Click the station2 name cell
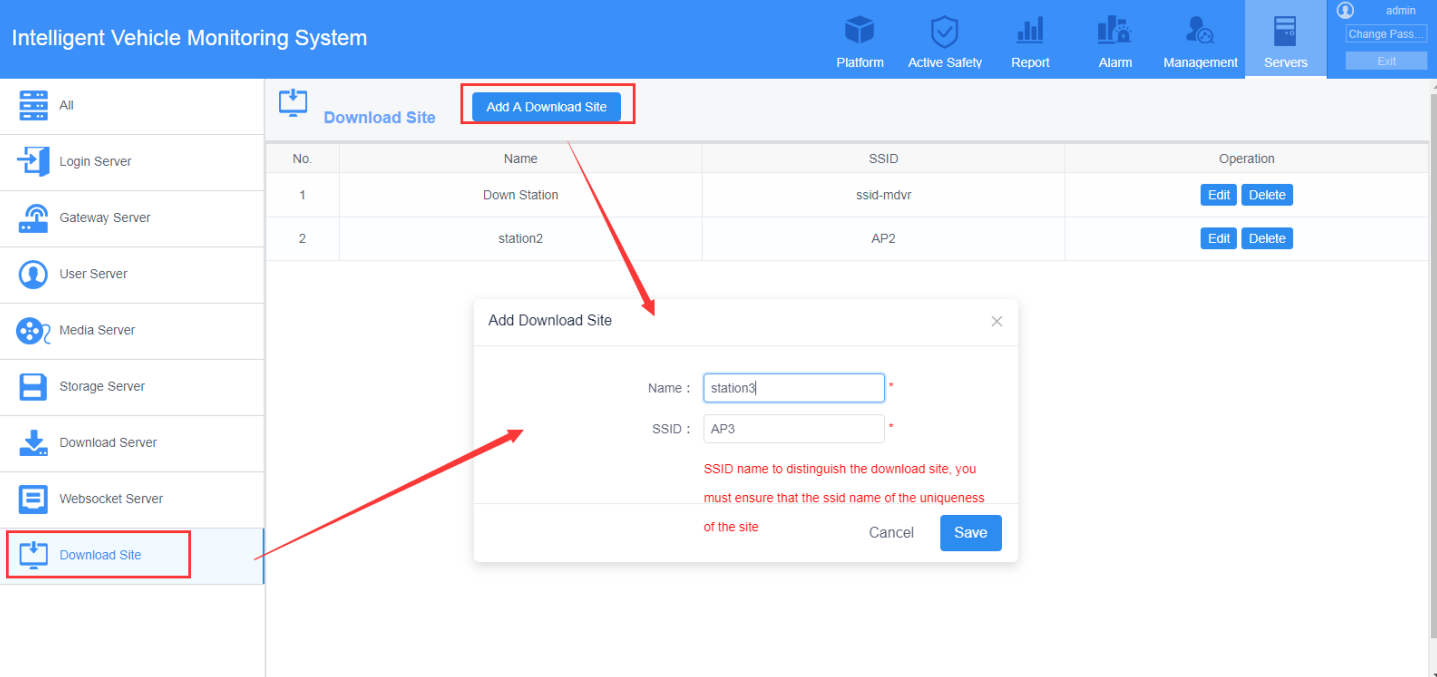Viewport: 1437px width, 677px height. 521,239
